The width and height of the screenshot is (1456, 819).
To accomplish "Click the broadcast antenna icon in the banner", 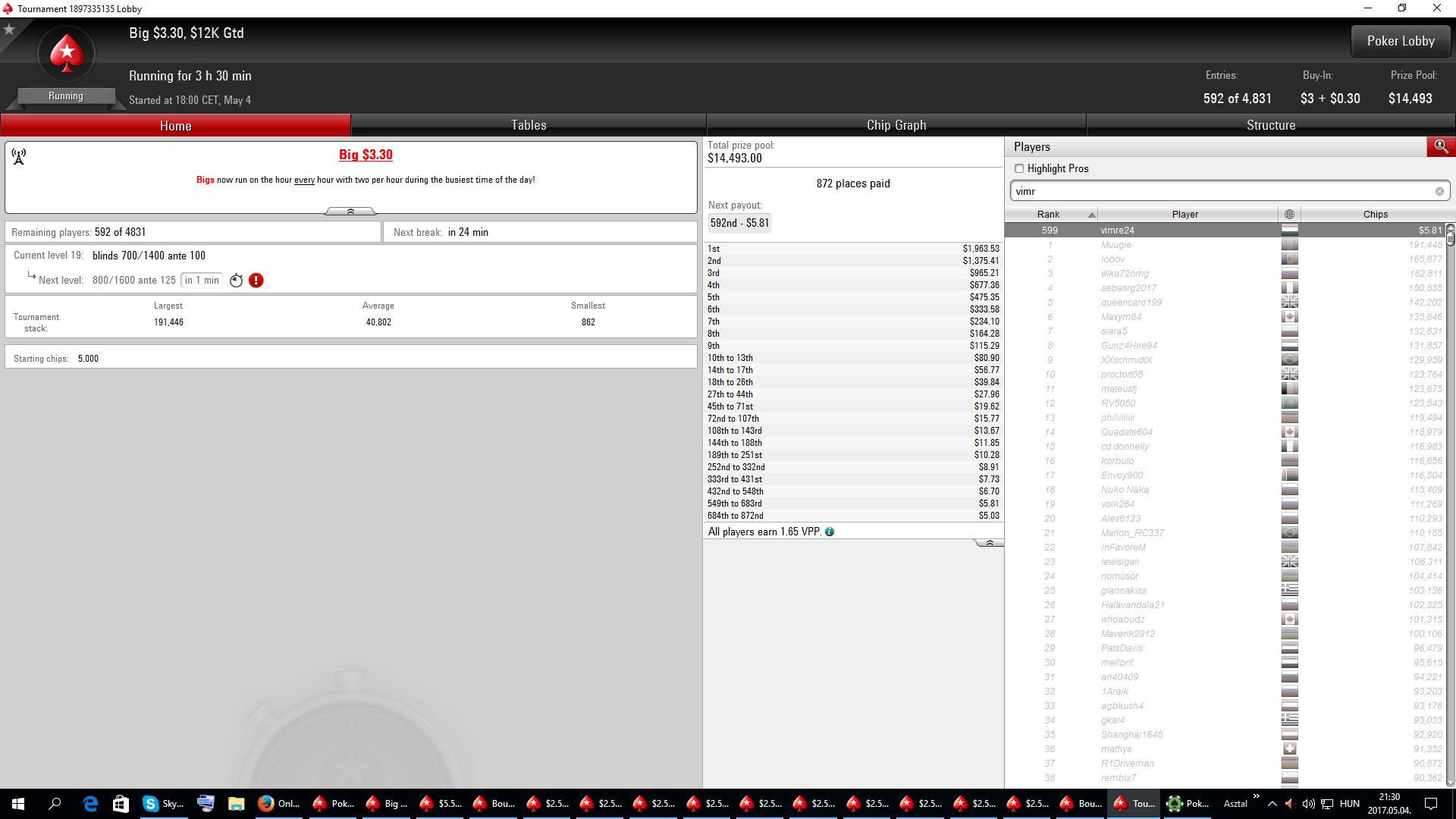I will [19, 156].
